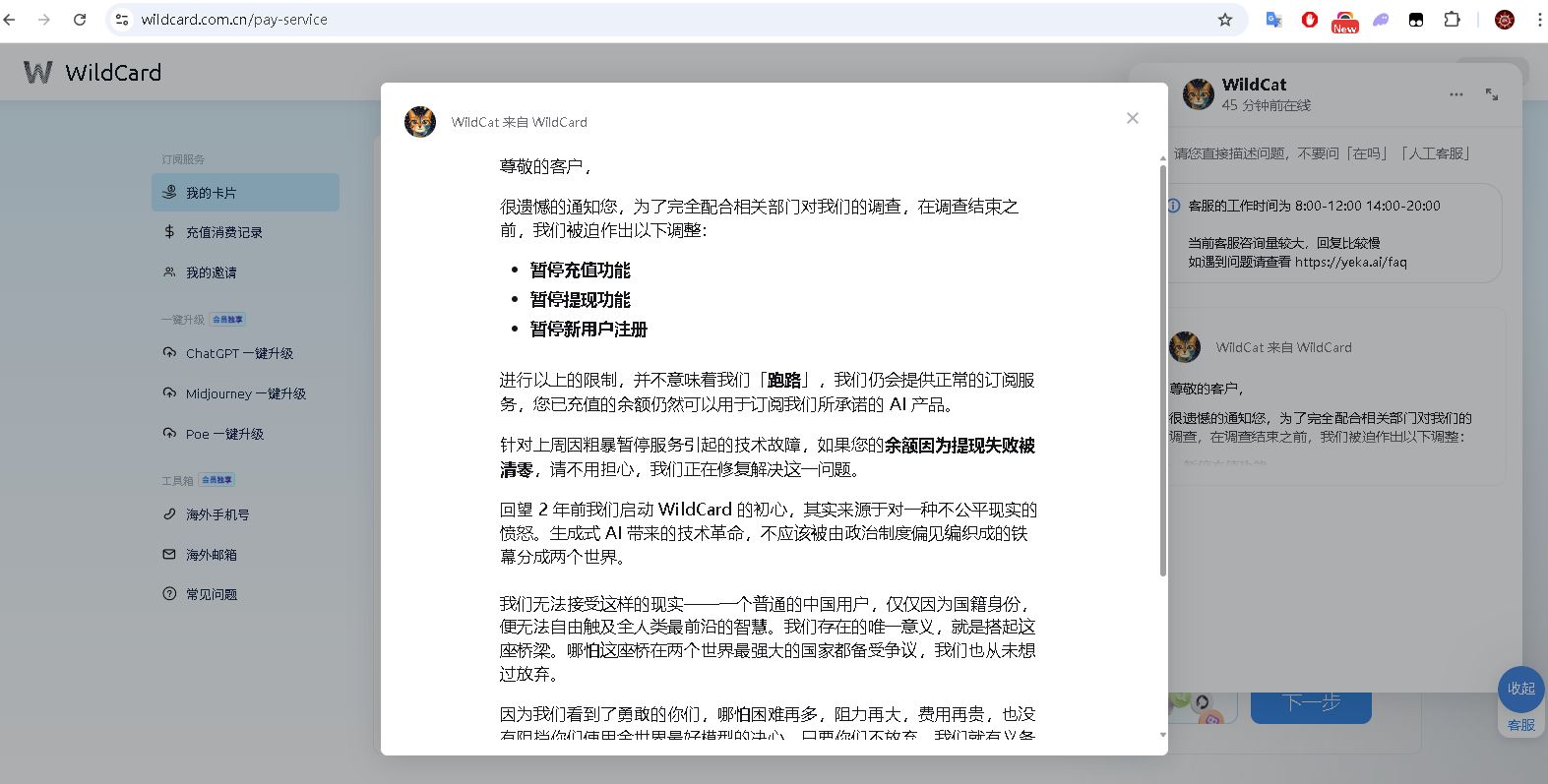Click the WildCat avatar in the chat header
Screen dimensions: 1548x784
coord(1198,94)
